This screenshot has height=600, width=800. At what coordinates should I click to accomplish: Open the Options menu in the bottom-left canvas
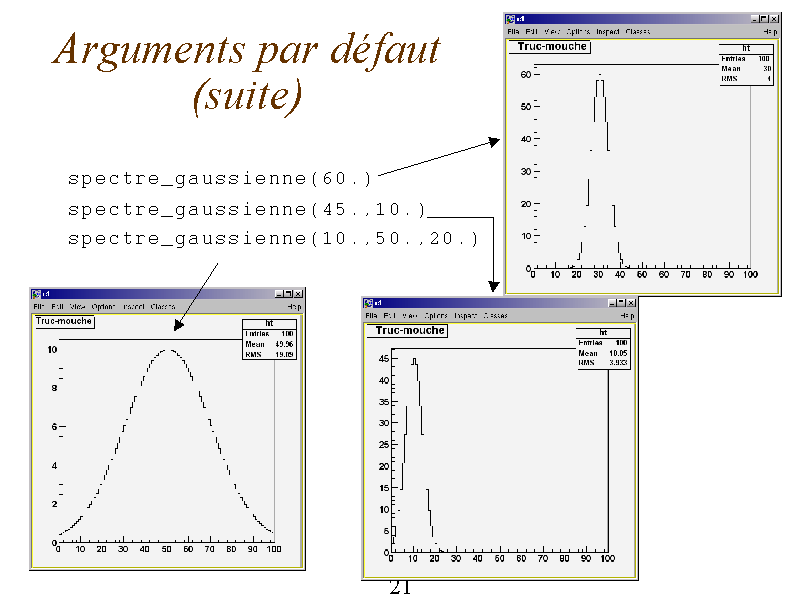point(103,306)
